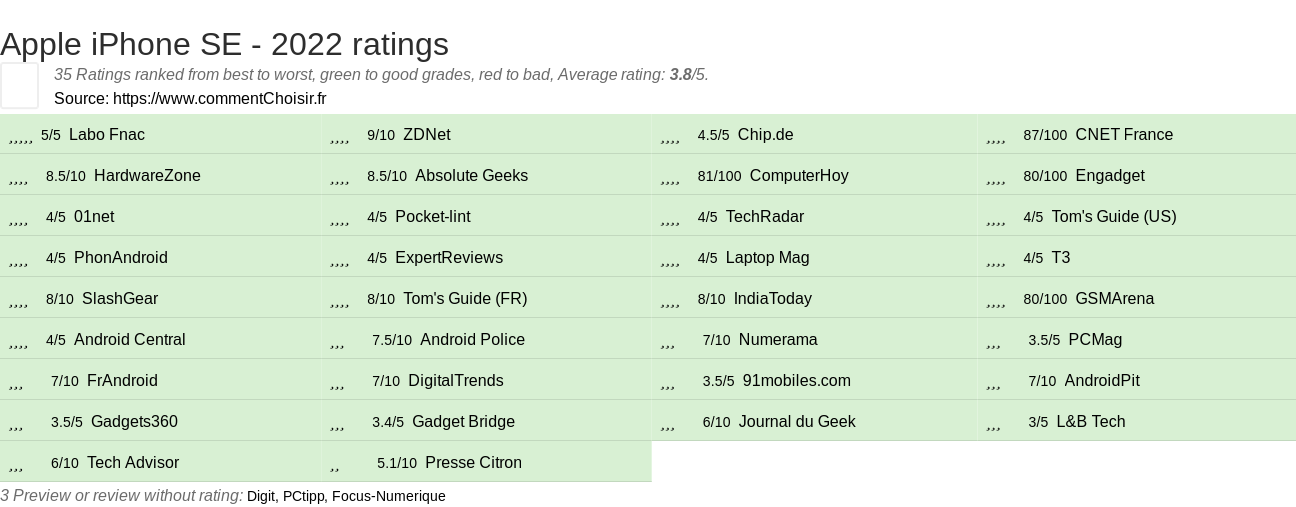
Task: Click the star rating icons beside Labo Fnac
Action: 21,136
